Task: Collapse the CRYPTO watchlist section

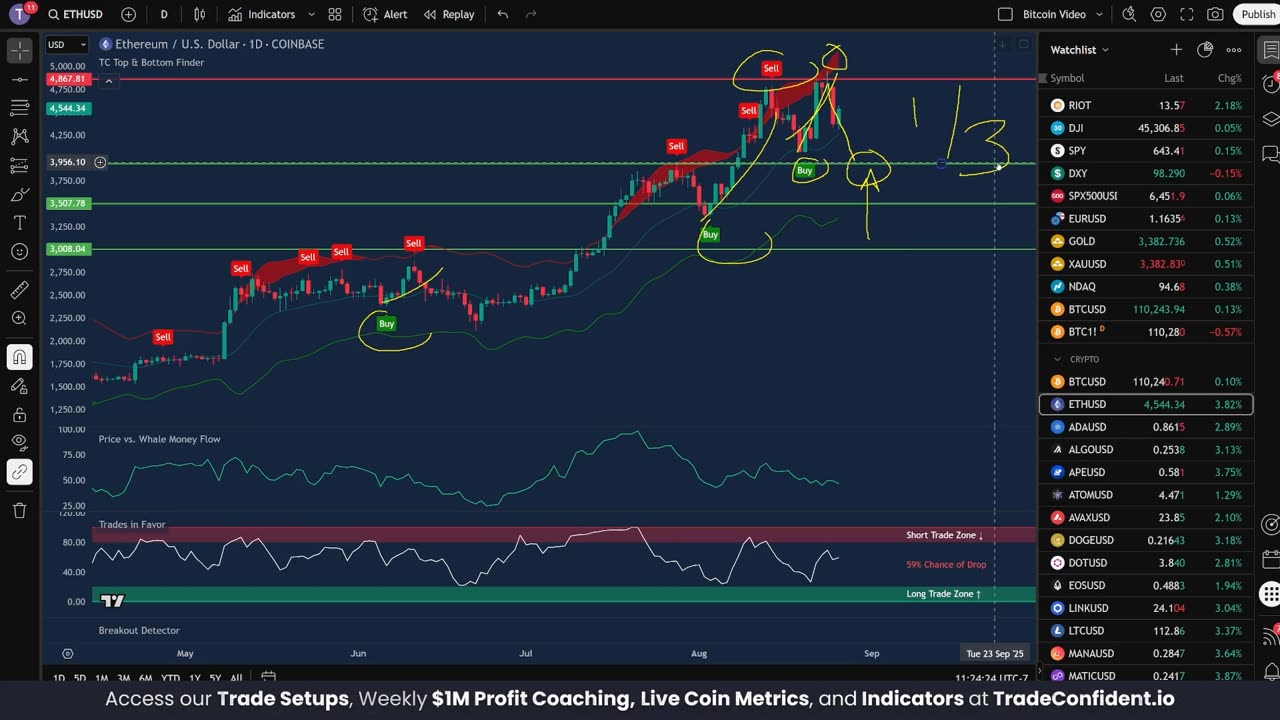Action: pyautogui.click(x=1057, y=359)
